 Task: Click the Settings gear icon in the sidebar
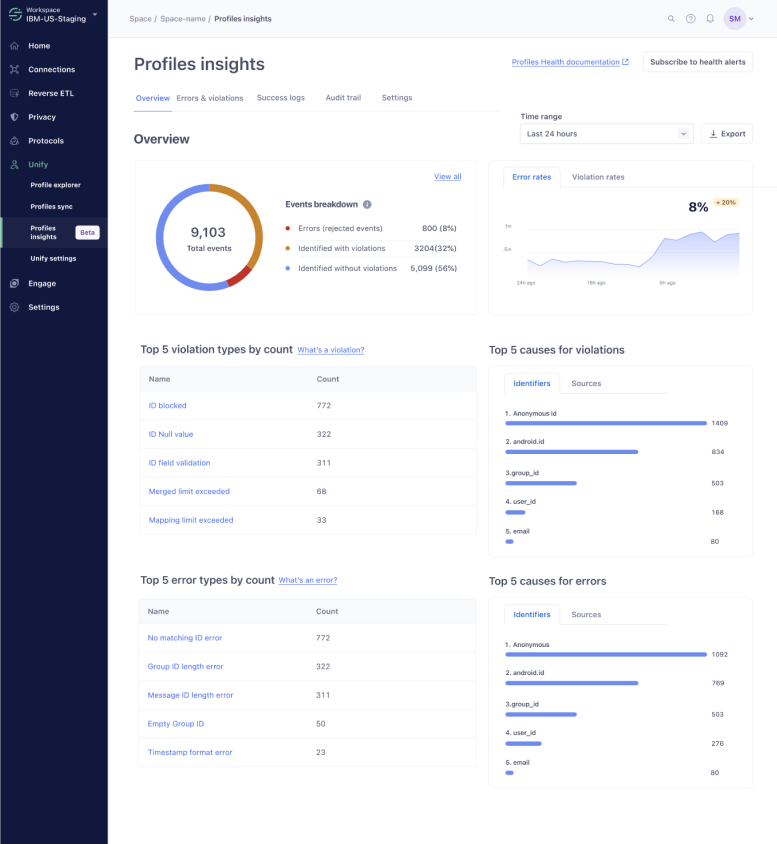click(x=15, y=307)
